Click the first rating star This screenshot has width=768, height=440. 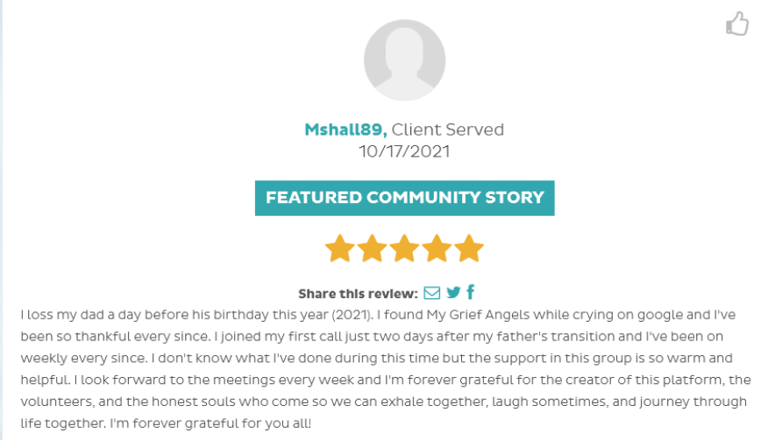click(340, 248)
